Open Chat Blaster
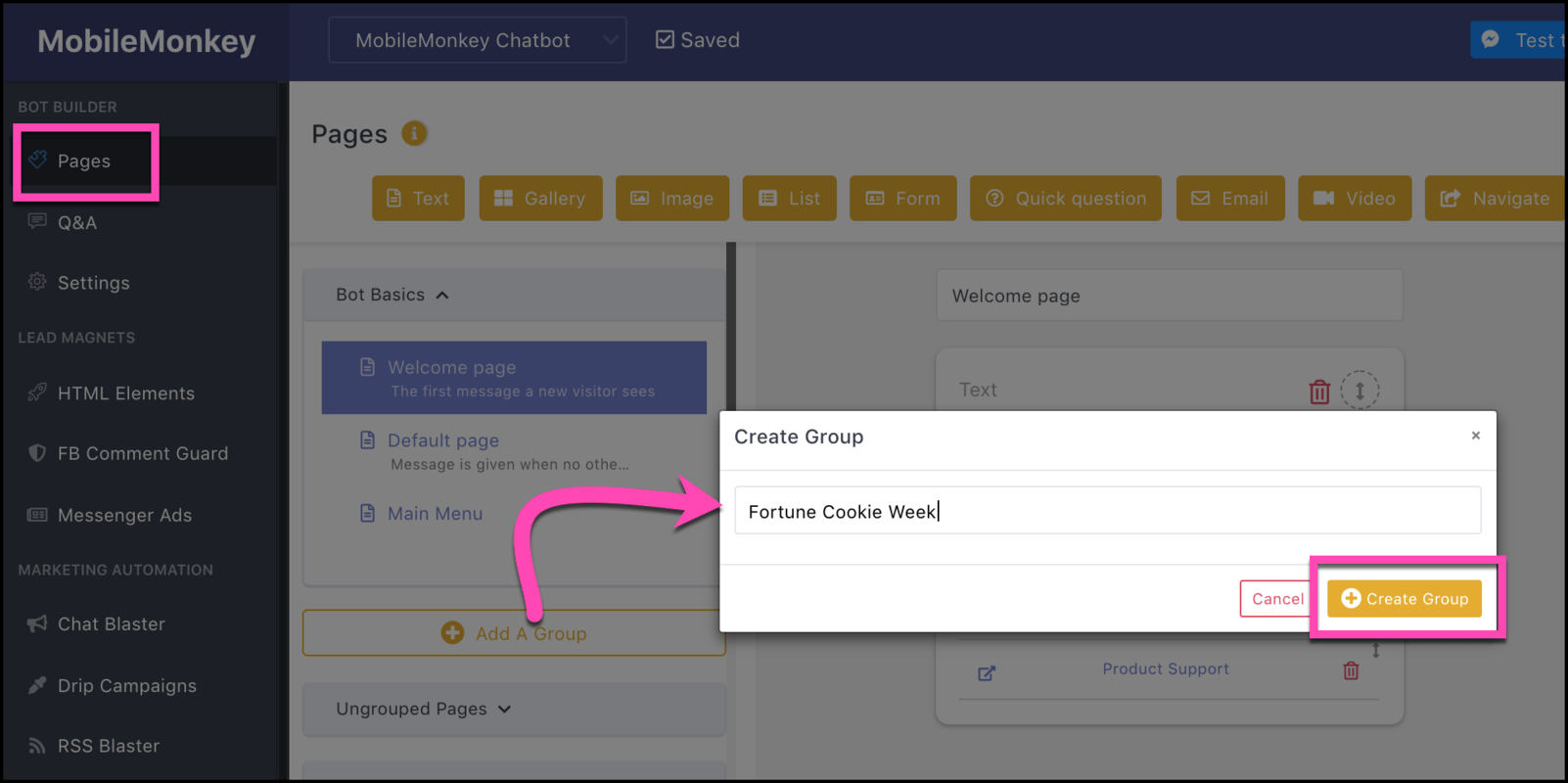The height and width of the screenshot is (783, 1568). (x=97, y=624)
